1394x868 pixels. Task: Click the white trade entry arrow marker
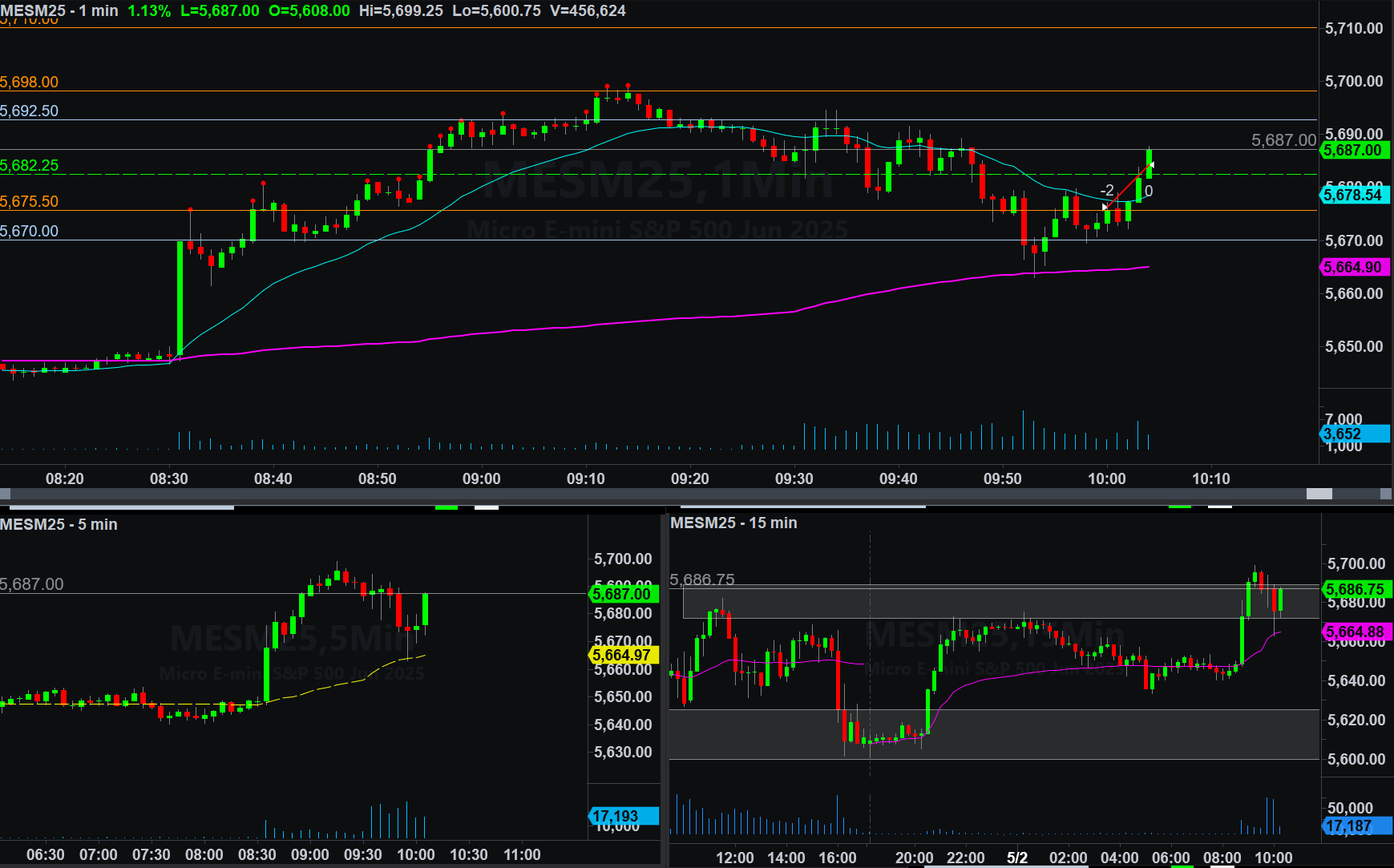click(1105, 207)
